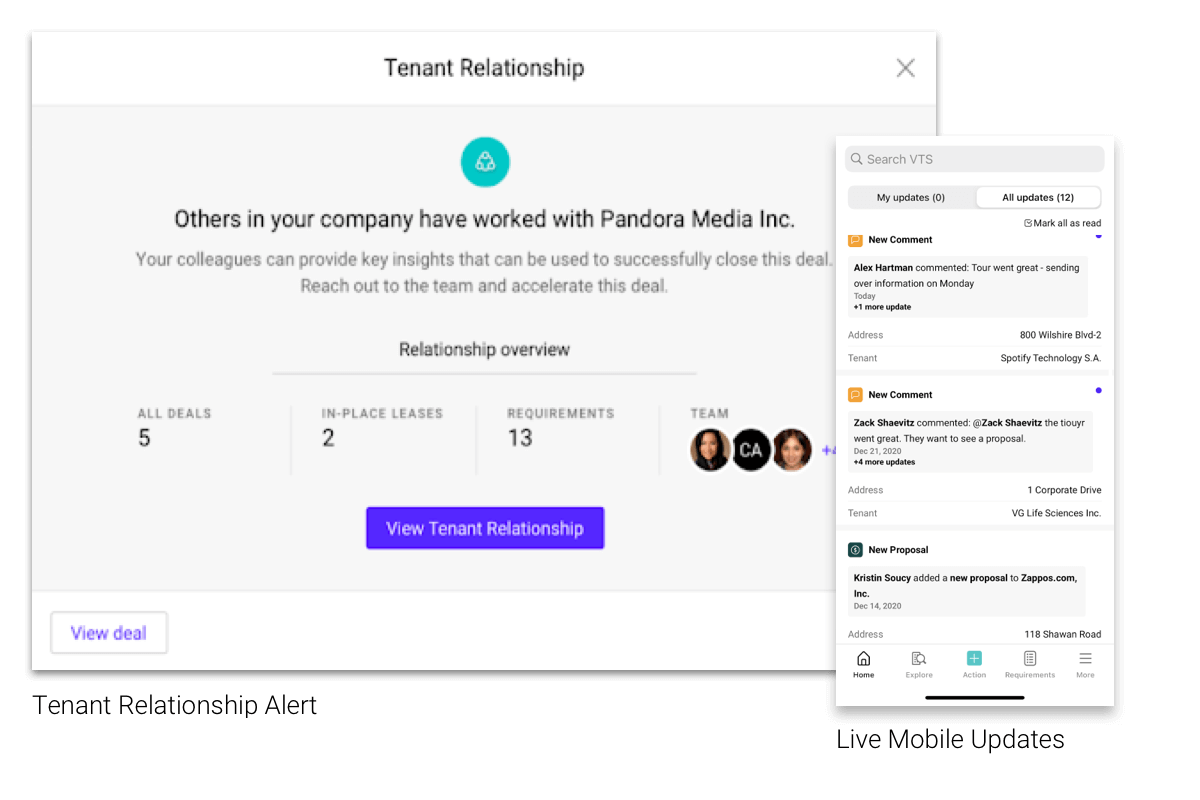Switch to My updates tab

tap(911, 197)
